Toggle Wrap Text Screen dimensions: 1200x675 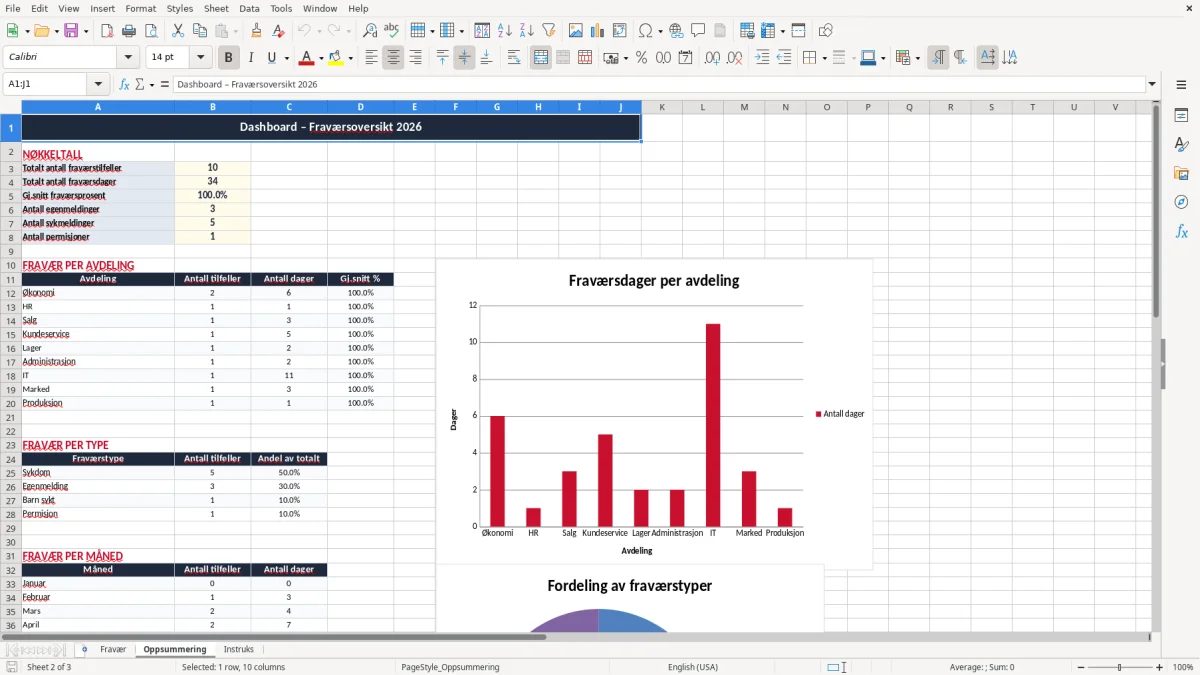click(514, 58)
